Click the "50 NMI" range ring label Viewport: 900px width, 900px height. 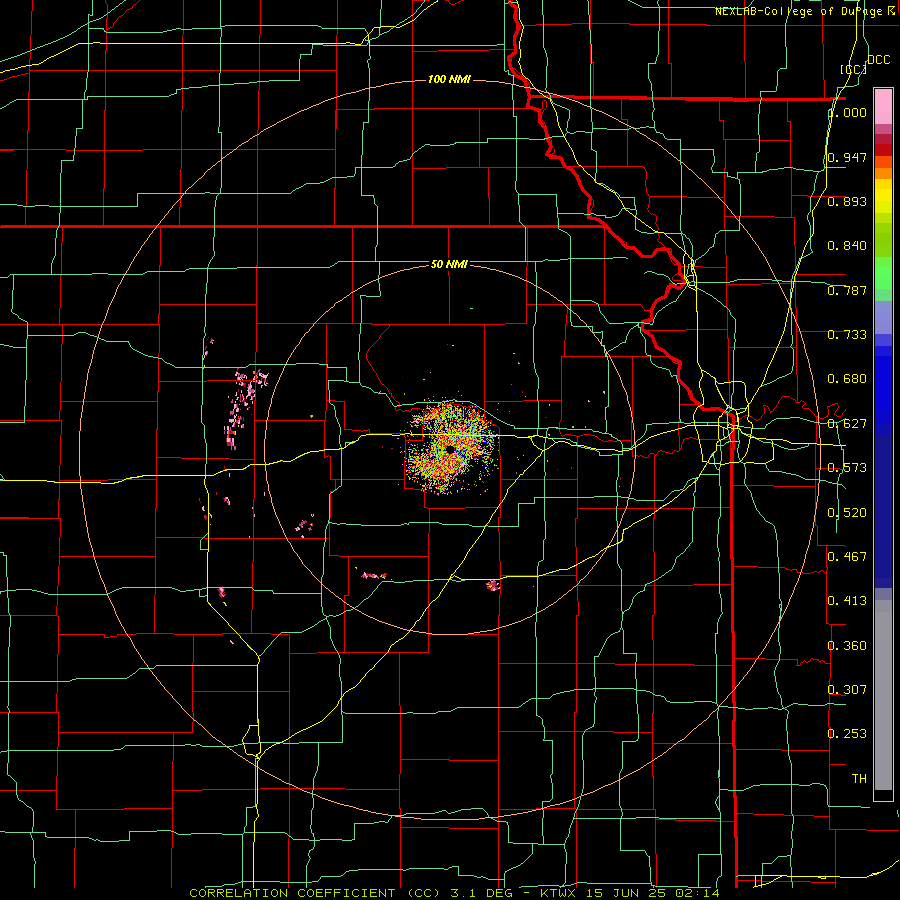point(449,264)
